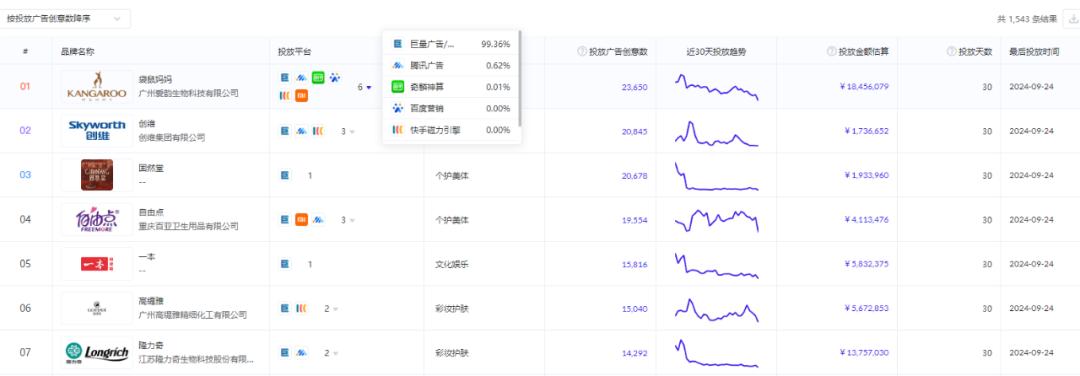
Task: Open Skyworth spend estimate ¥1,736,652
Action: (866, 131)
